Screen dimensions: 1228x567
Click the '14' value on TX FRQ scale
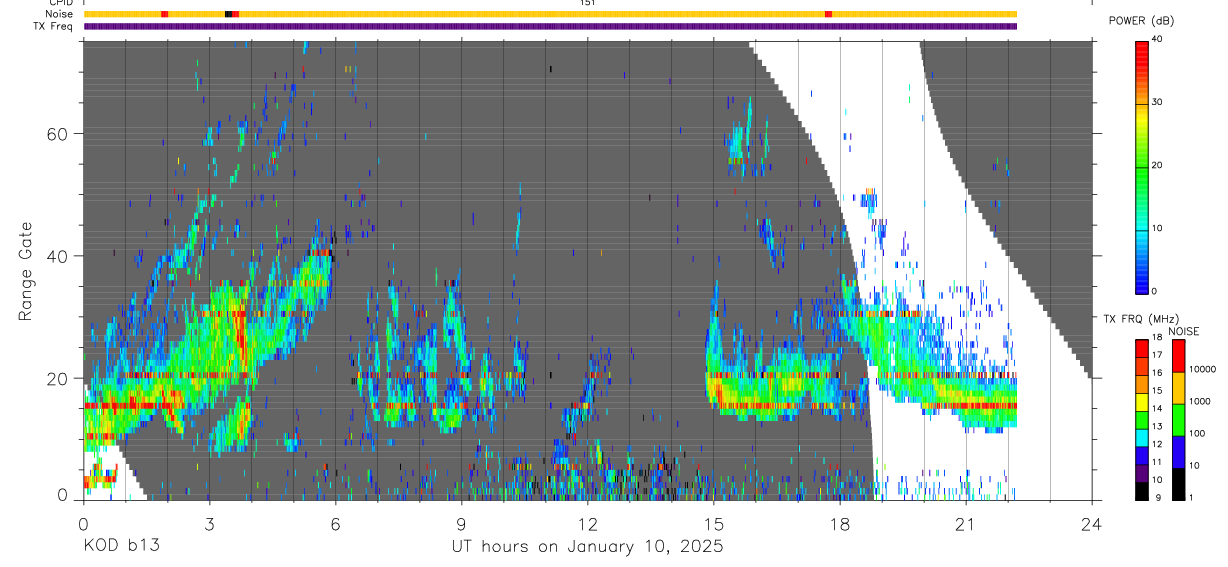coord(1157,409)
